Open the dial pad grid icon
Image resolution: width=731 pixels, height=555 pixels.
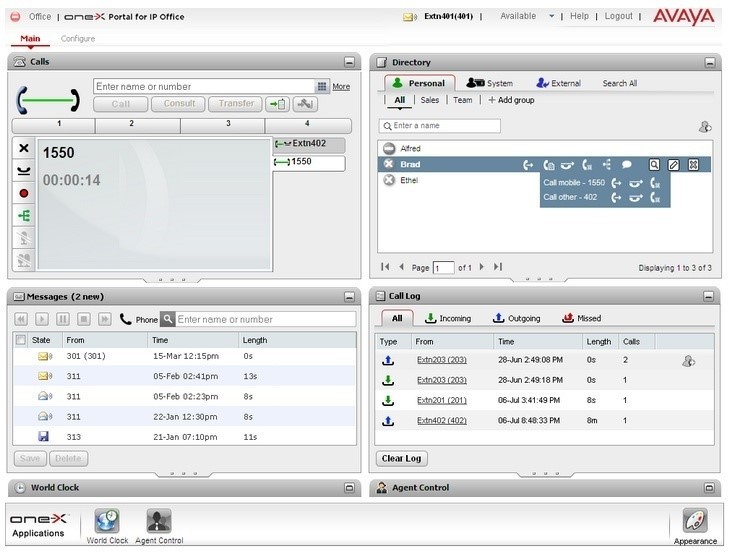[322, 87]
